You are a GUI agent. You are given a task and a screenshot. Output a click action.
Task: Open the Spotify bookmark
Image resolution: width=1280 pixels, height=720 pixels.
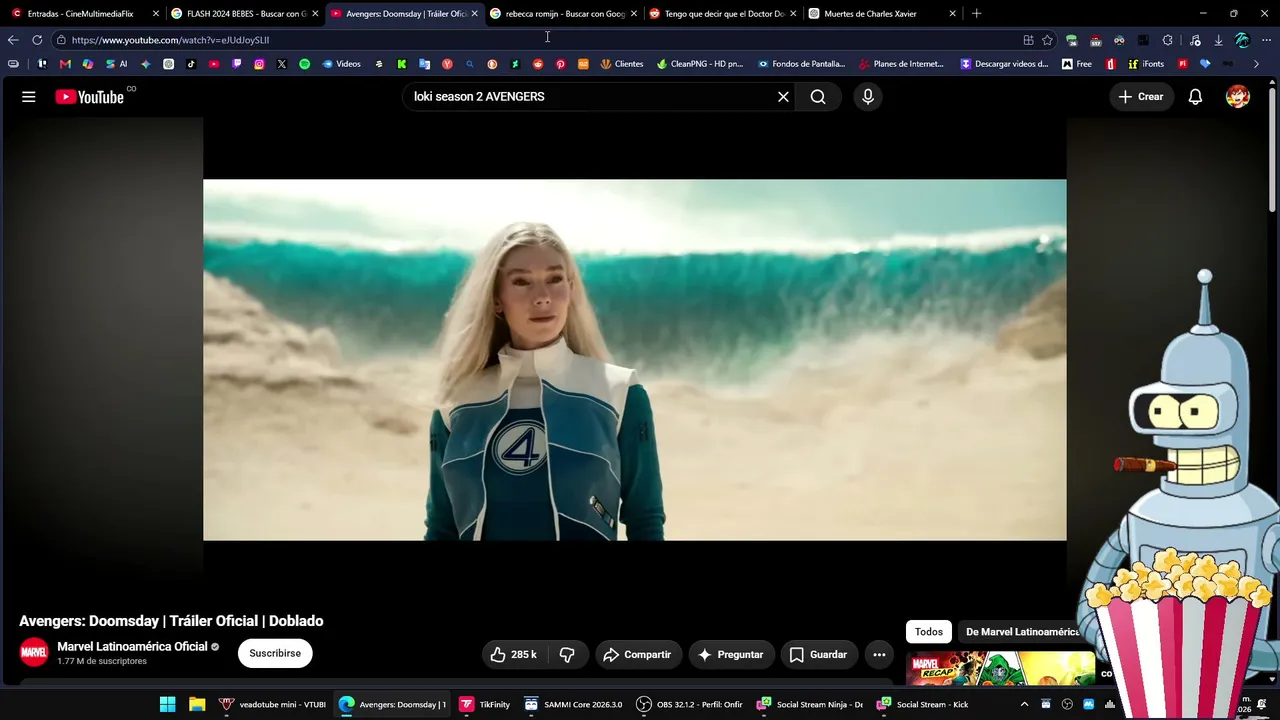pos(304,64)
